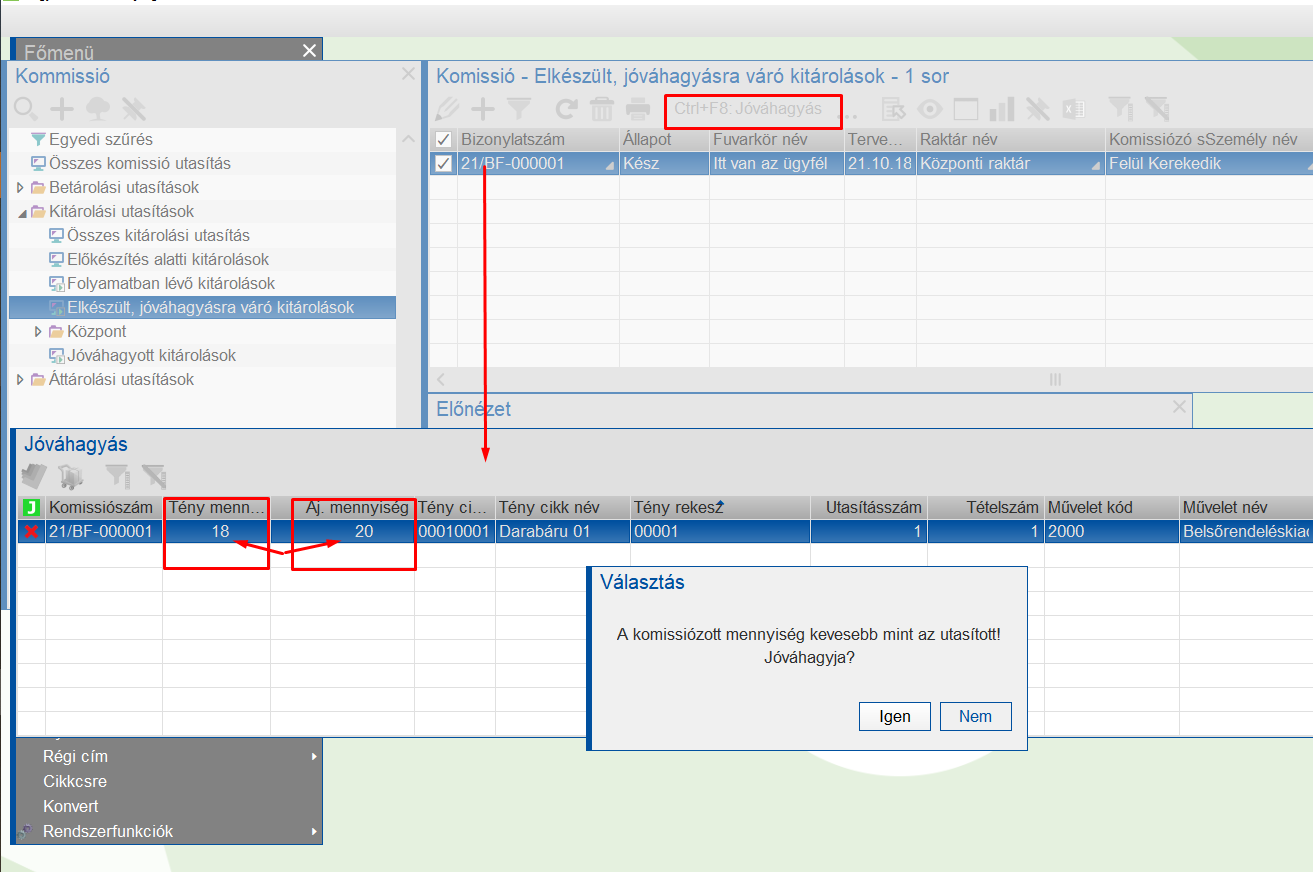This screenshot has height=872, width=1313.
Task: Close the Főmenü panel
Action: tap(309, 50)
